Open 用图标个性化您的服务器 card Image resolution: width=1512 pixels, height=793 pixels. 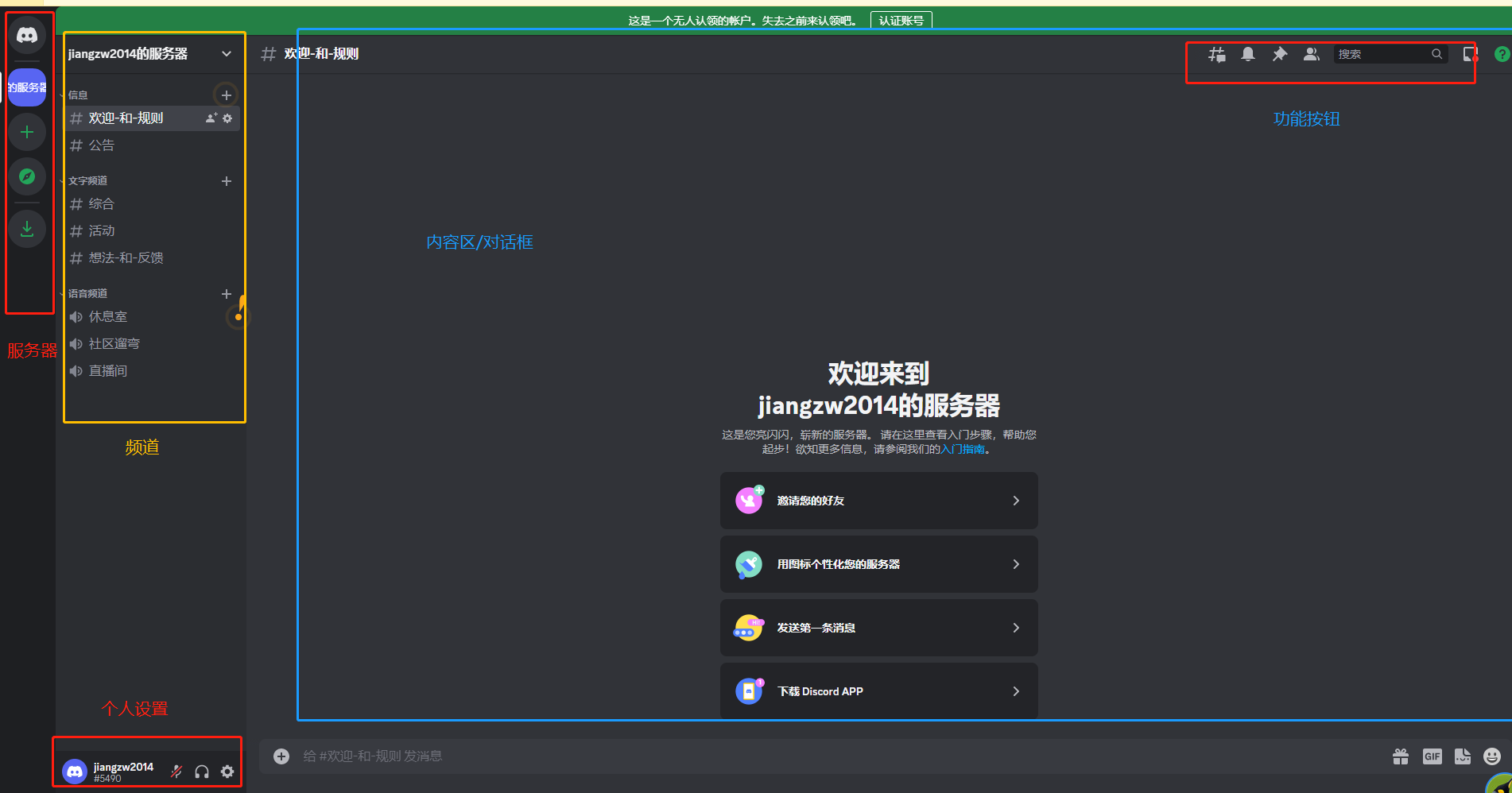(879, 564)
